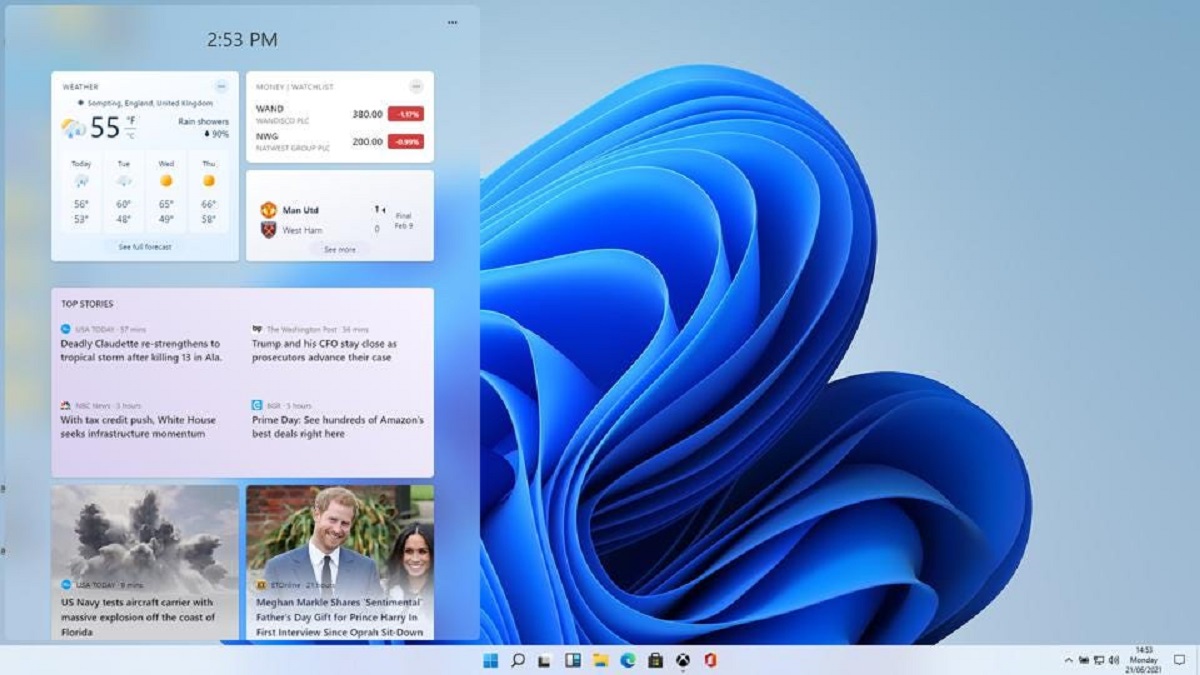Screen dimensions: 1200x675
Task: Open US Navy aircraft carrier story card
Action: pyautogui.click(x=145, y=562)
